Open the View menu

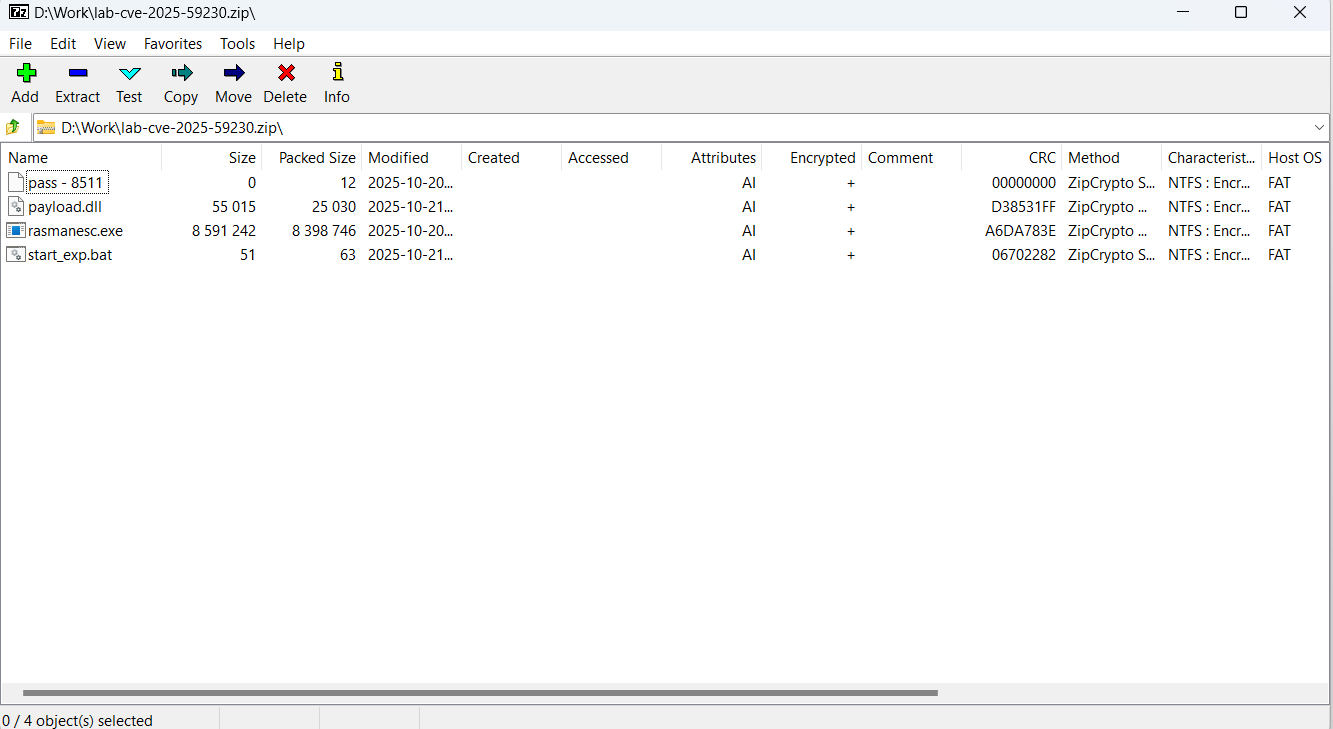tap(109, 43)
